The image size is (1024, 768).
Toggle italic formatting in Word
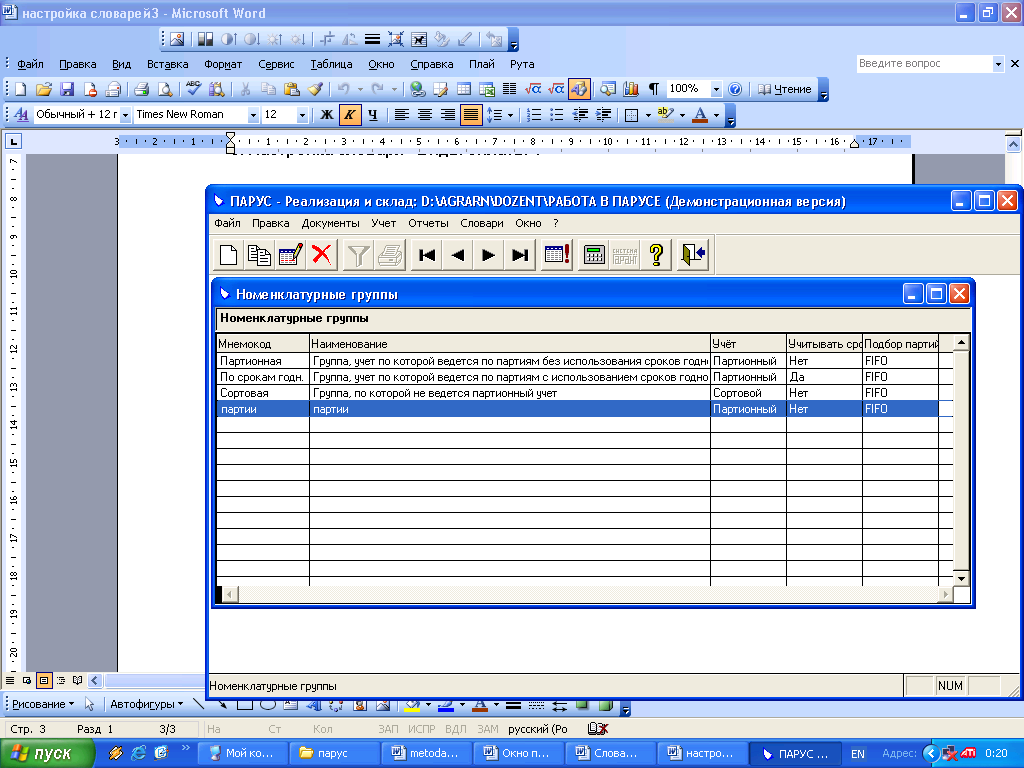[349, 115]
